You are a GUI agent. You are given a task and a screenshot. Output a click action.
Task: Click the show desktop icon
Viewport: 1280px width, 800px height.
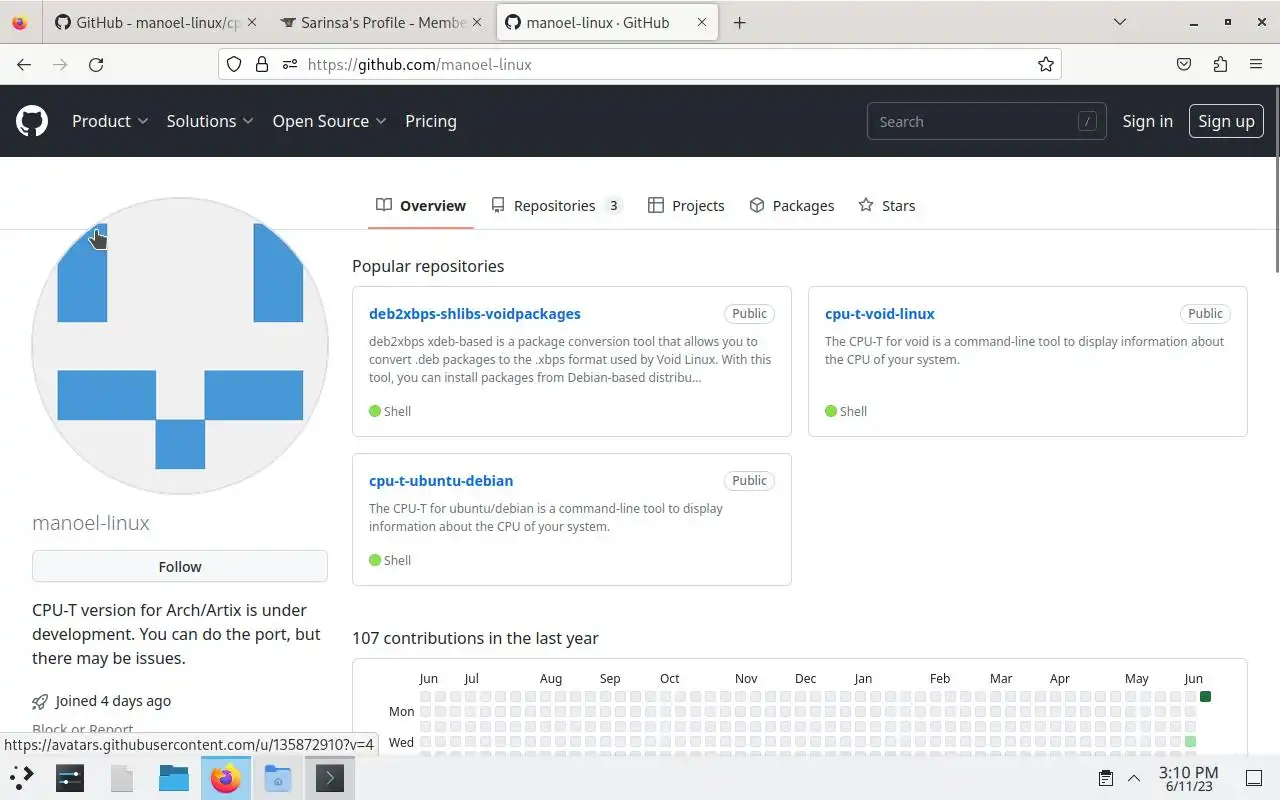(x=1254, y=778)
